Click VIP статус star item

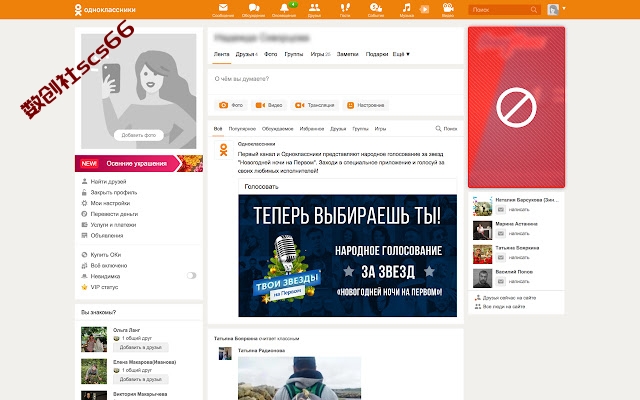pyautogui.click(x=100, y=287)
